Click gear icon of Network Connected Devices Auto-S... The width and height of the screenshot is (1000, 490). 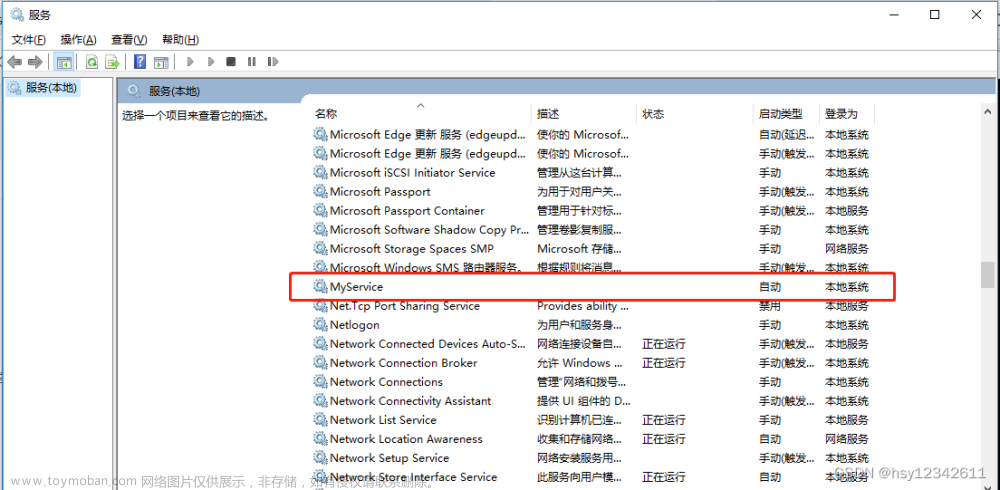(320, 344)
